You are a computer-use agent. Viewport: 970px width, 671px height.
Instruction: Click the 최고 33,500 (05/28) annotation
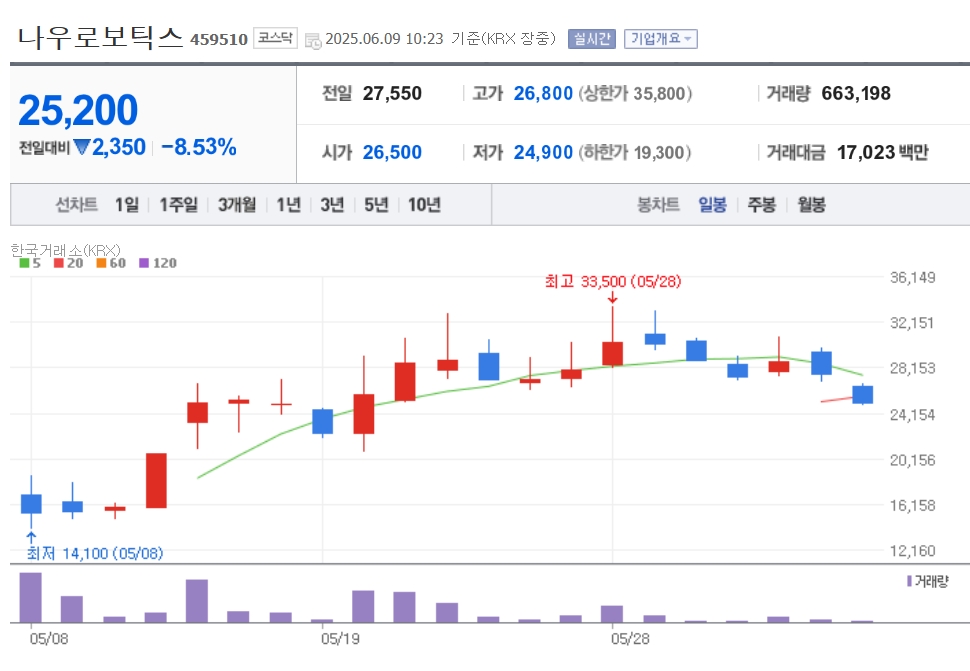613,281
